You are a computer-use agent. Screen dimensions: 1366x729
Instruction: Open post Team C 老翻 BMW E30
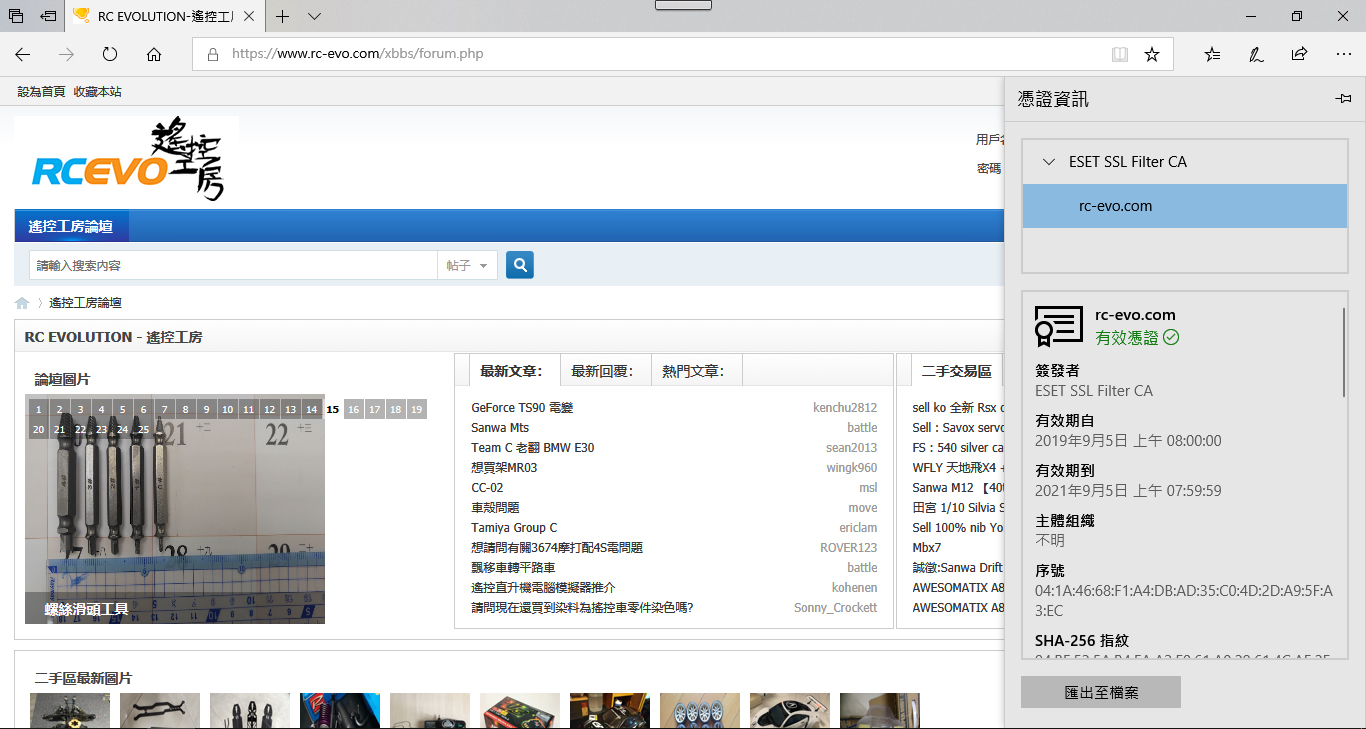point(532,448)
